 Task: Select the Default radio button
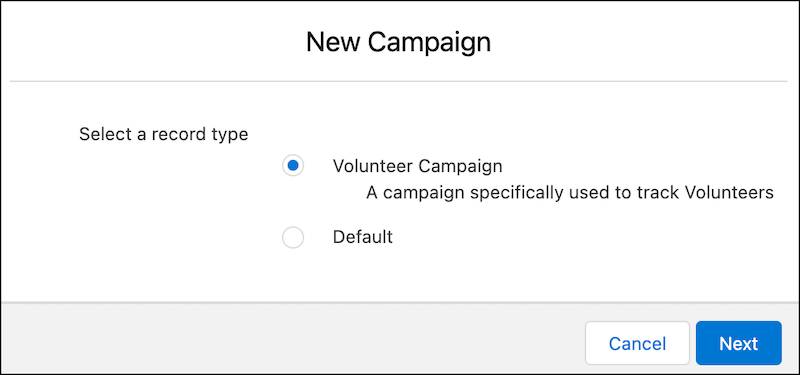click(x=293, y=238)
